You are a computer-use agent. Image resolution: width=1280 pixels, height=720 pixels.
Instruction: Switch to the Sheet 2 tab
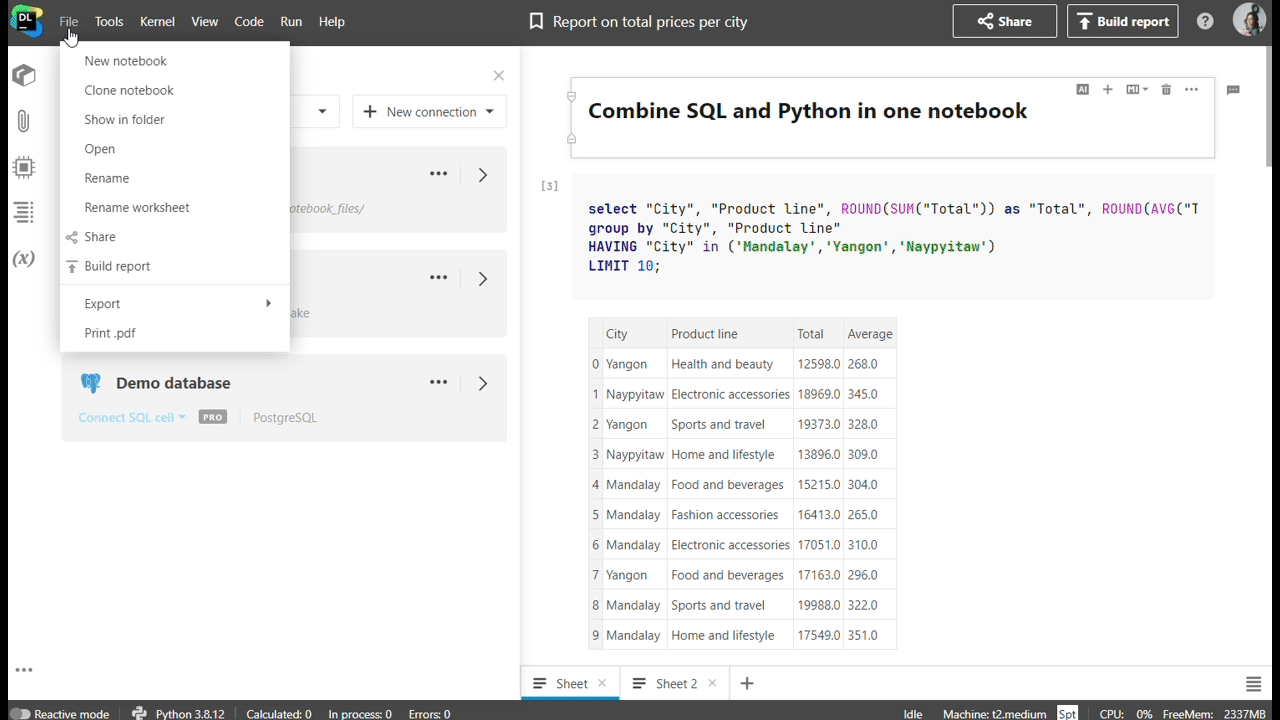pyautogui.click(x=676, y=684)
